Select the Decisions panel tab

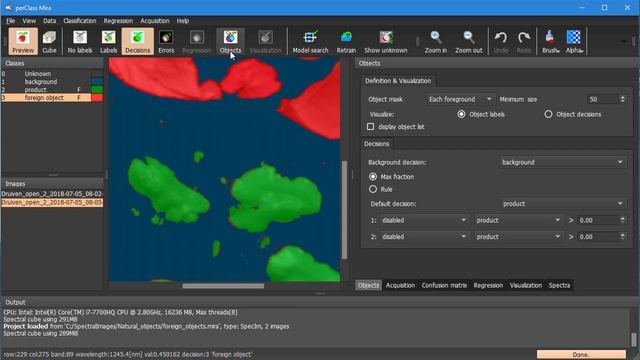pos(376,144)
